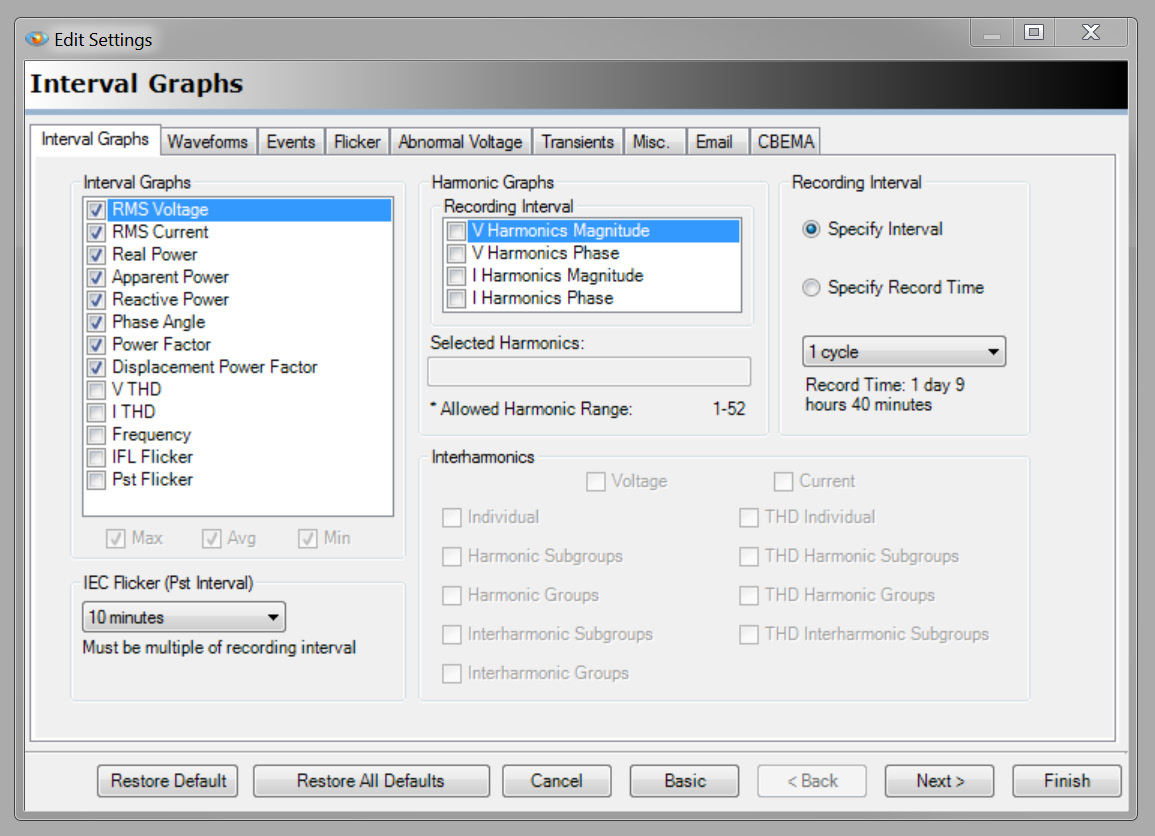Open the 1 cycle recording interval dropdown
1155x836 pixels.
[990, 351]
